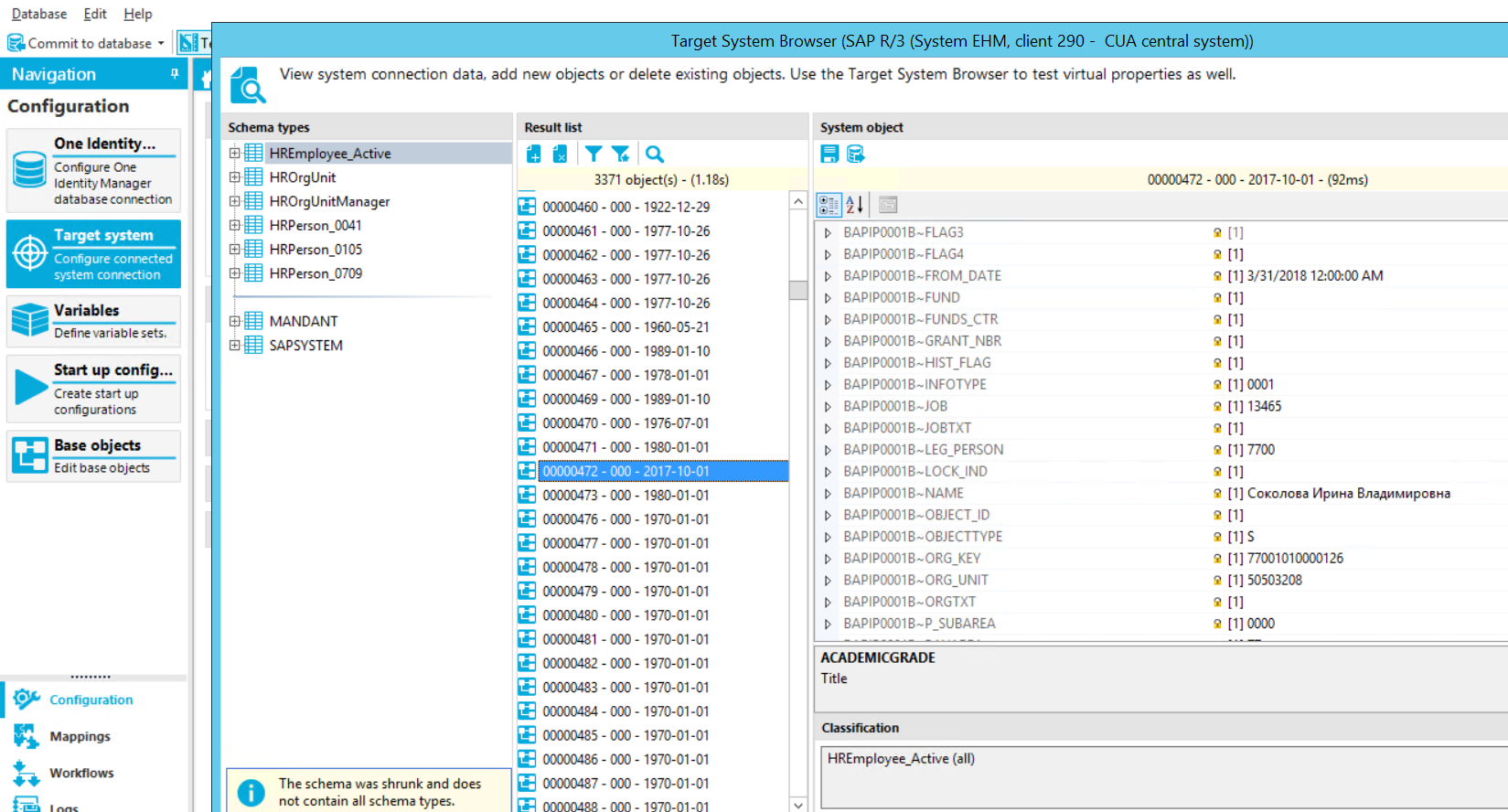Open the Help menu
This screenshot has width=1508, height=812.
[x=138, y=14]
